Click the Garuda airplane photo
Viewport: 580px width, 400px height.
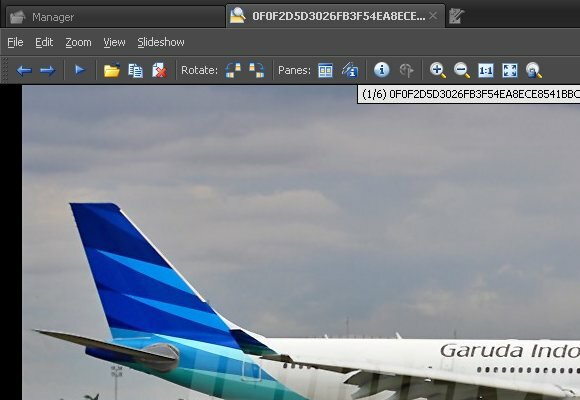point(301,242)
